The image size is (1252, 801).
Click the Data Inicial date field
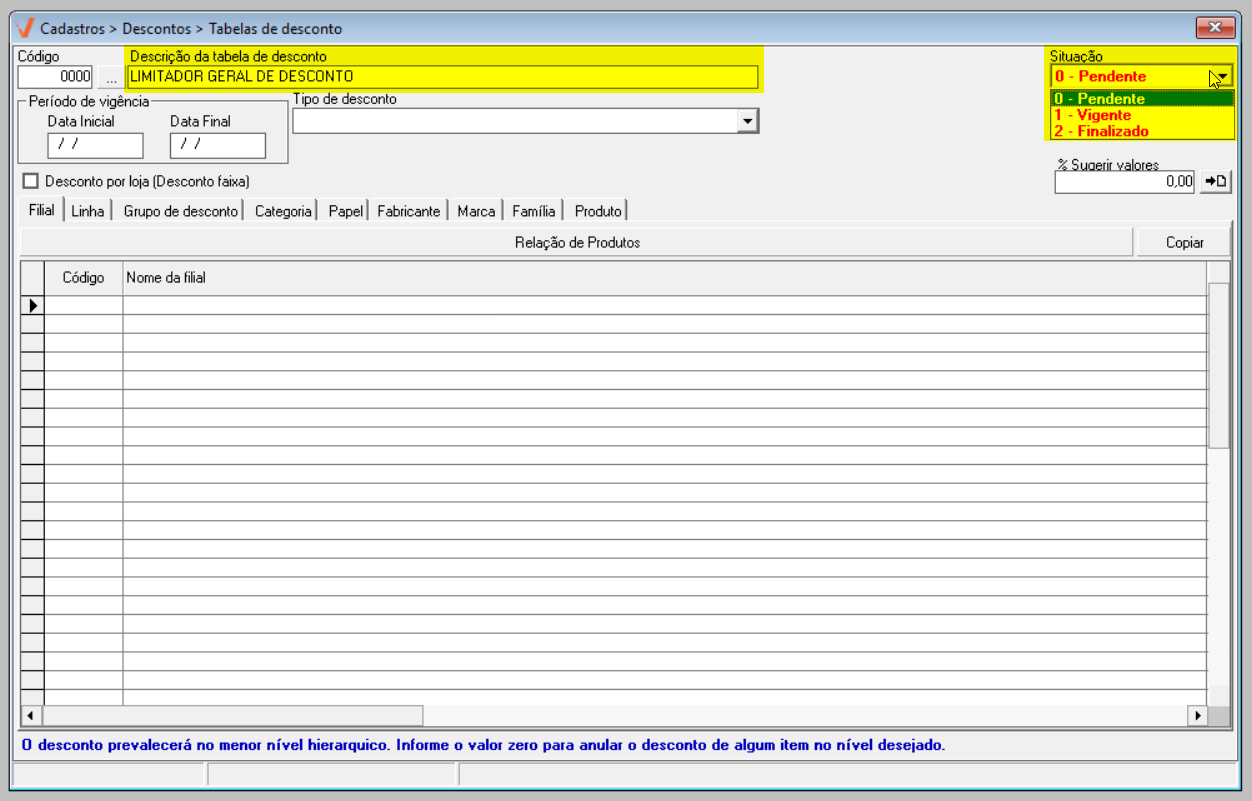point(95,145)
